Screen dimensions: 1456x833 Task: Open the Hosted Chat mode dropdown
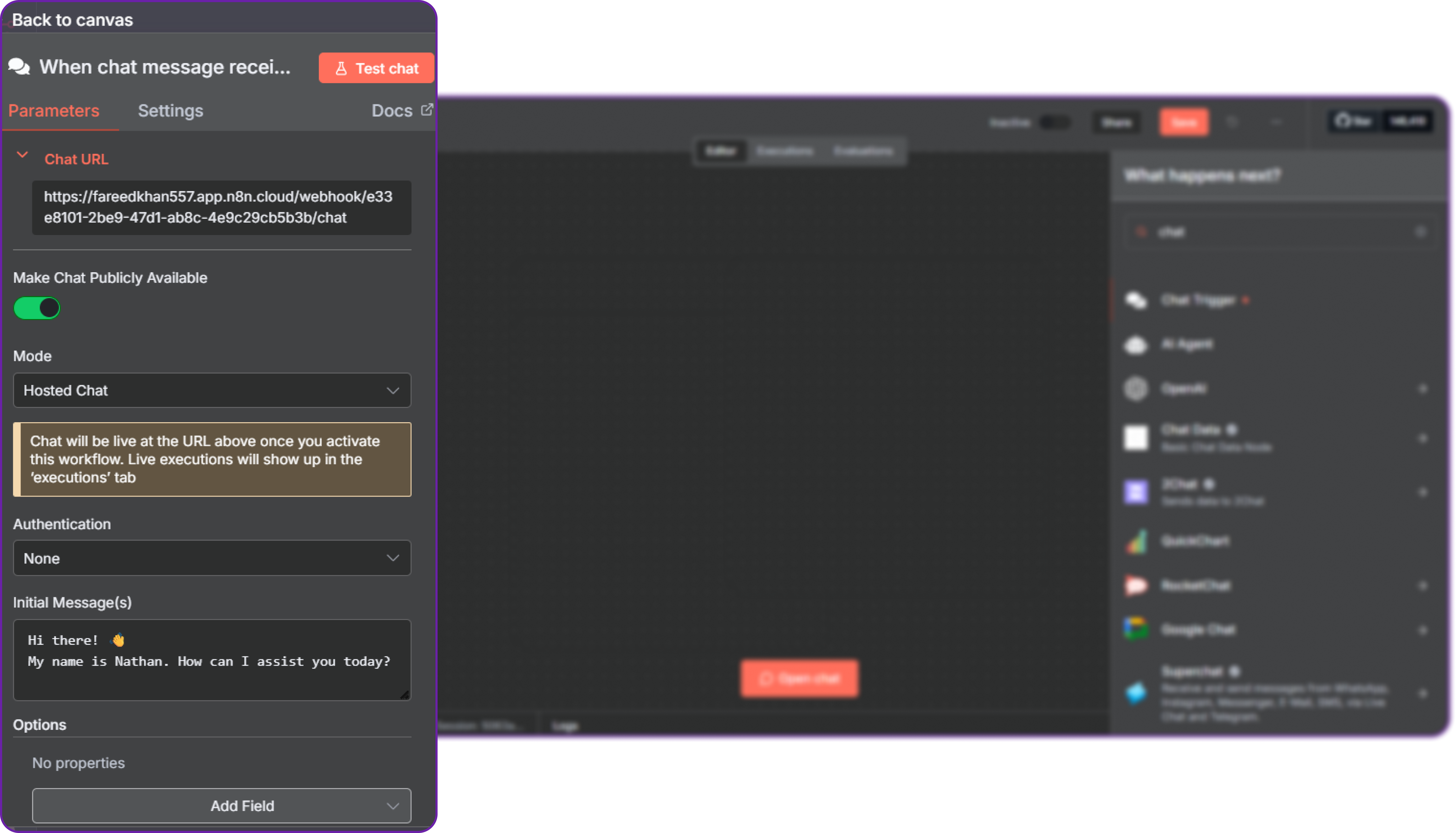(x=212, y=390)
